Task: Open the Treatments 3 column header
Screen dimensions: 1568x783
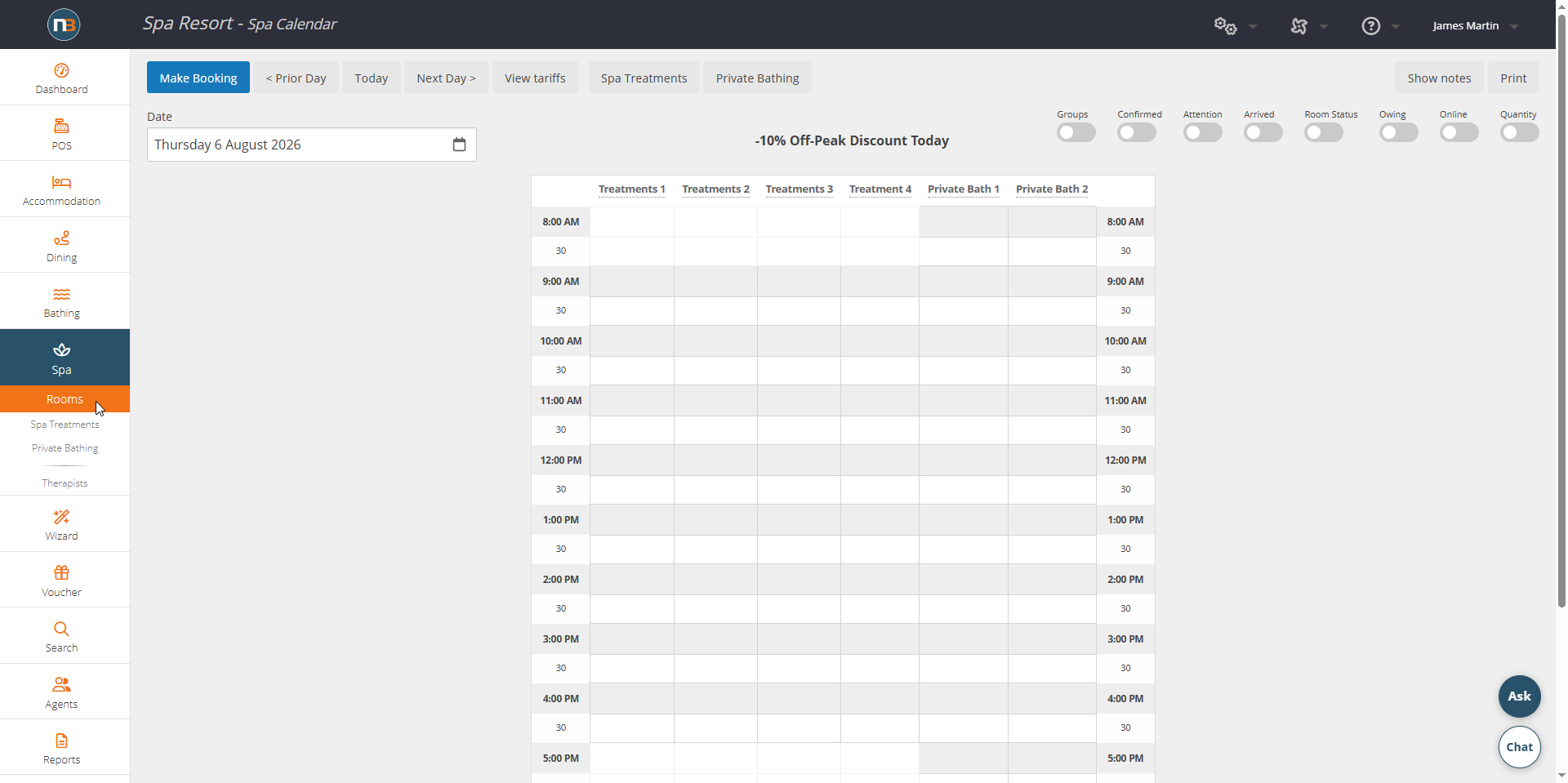Action: (x=799, y=189)
